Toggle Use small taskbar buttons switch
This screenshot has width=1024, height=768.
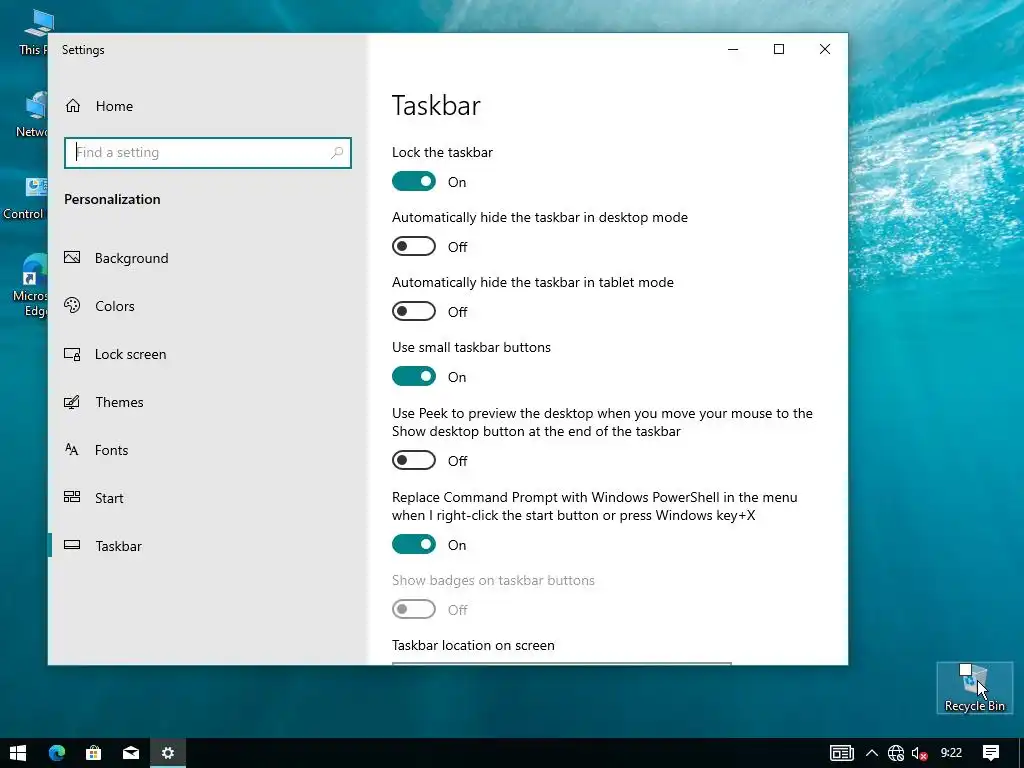tap(413, 376)
